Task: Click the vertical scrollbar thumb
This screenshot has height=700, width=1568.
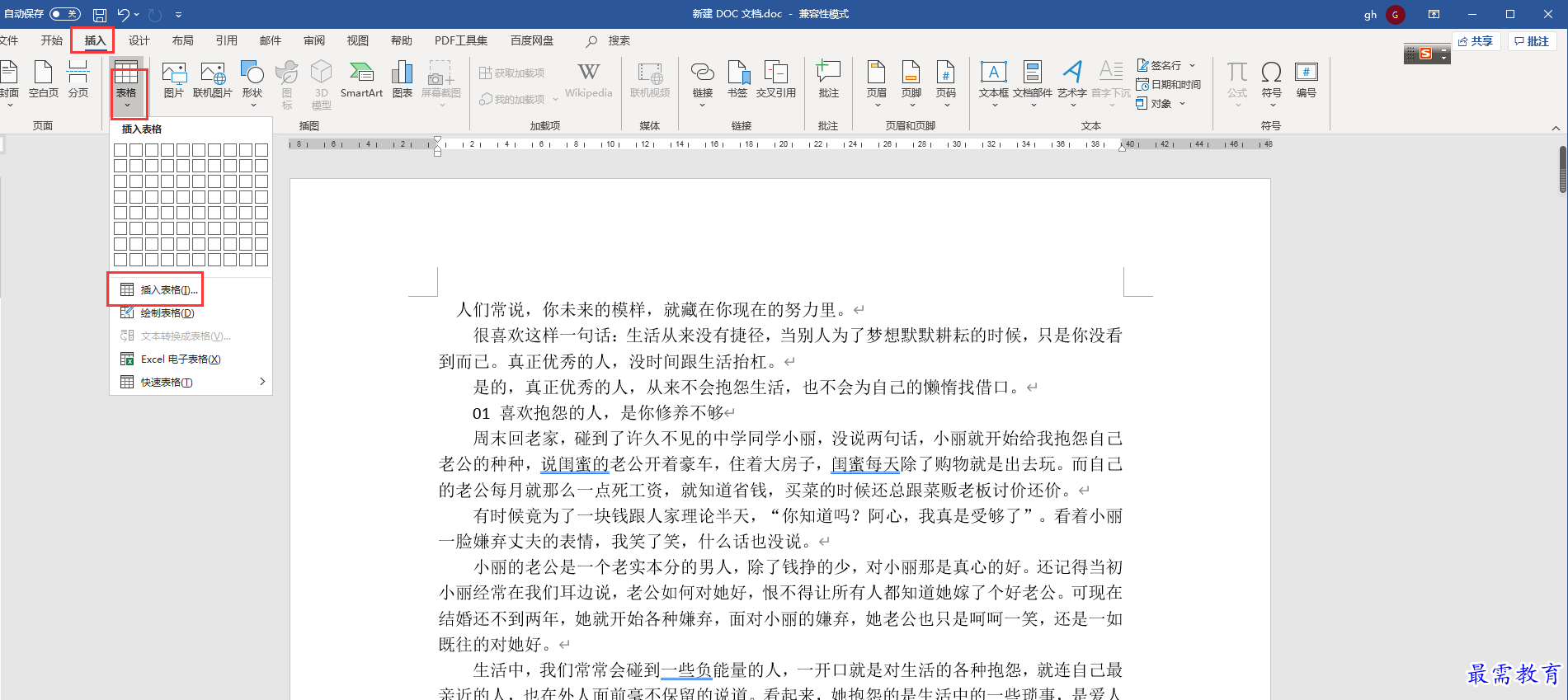Action: click(1563, 169)
